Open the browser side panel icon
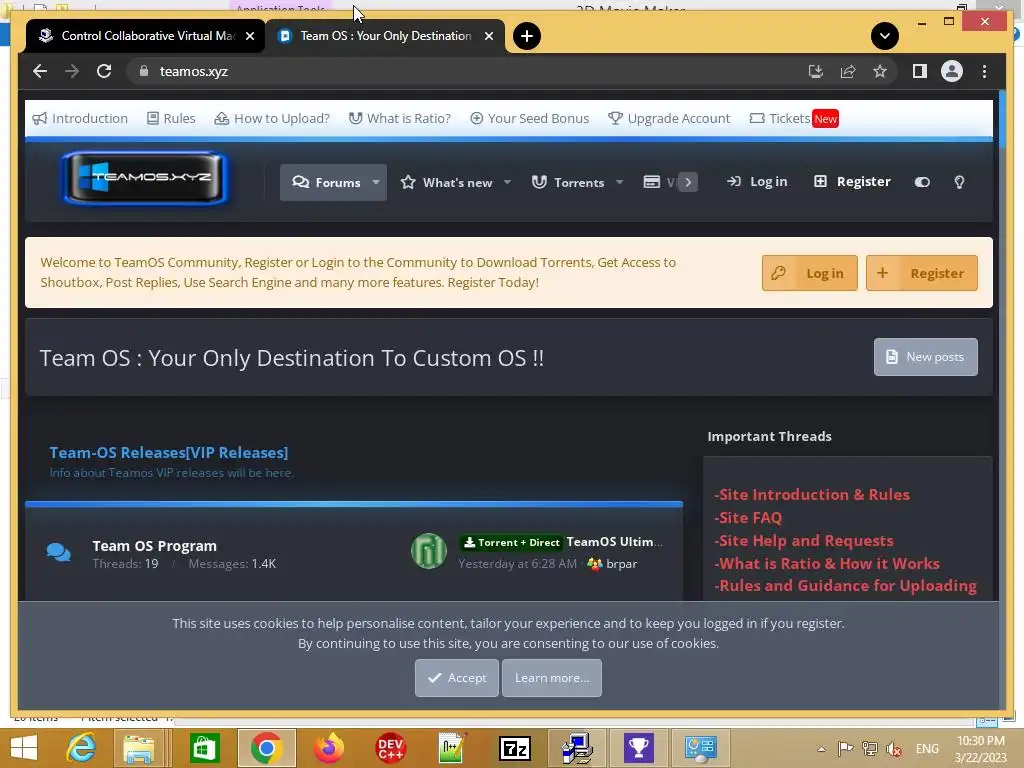Image resolution: width=1024 pixels, height=768 pixels. [x=920, y=71]
